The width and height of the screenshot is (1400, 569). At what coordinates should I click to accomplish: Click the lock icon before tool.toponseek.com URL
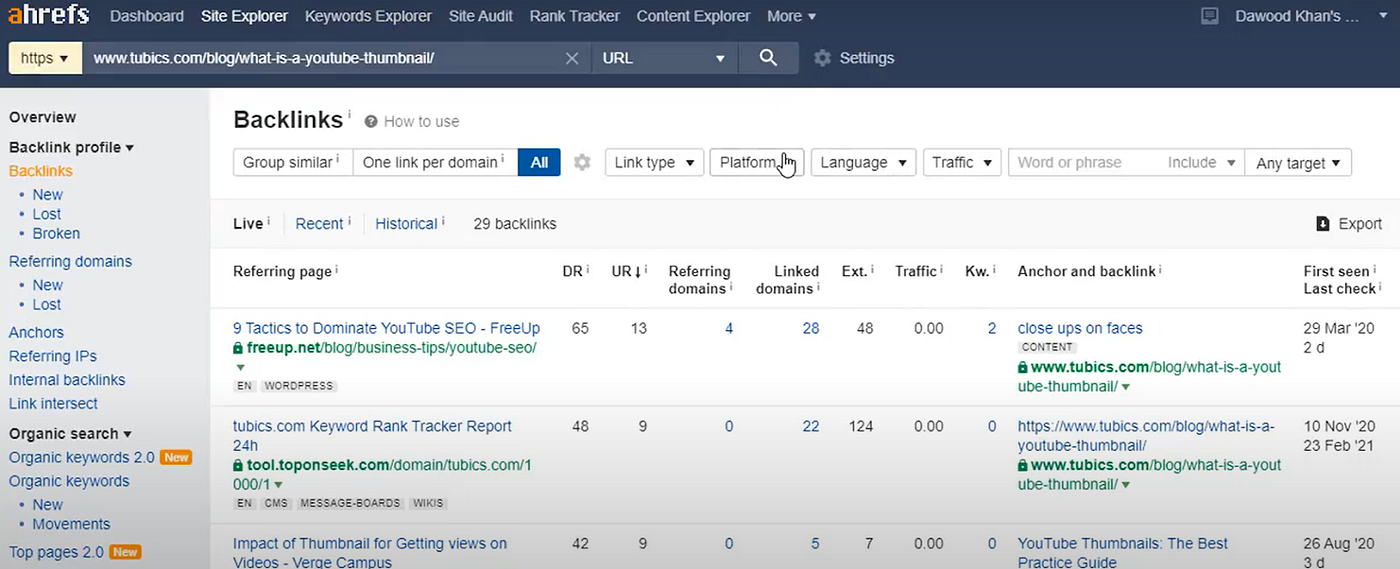pos(238,466)
